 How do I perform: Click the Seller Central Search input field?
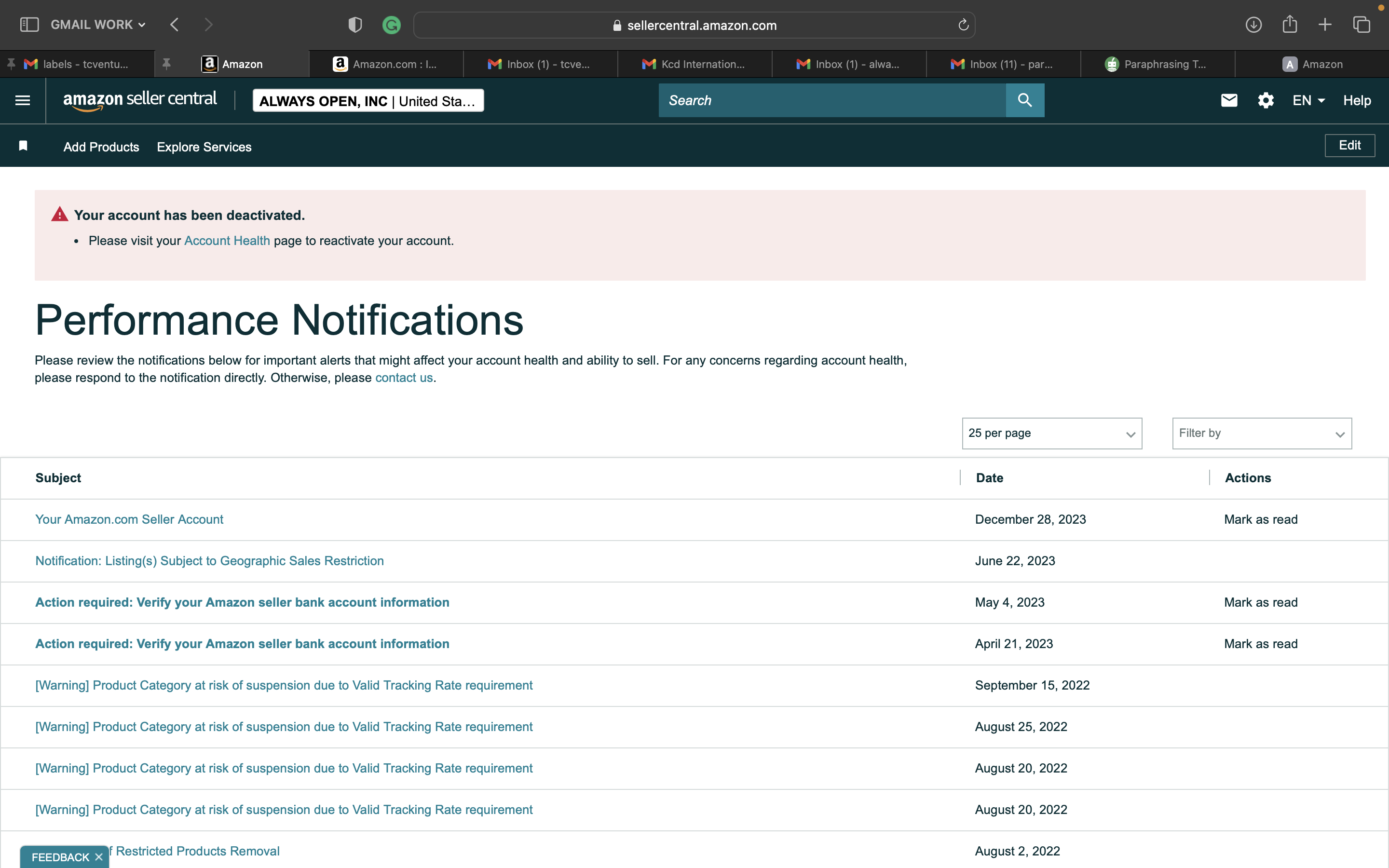coord(832,100)
